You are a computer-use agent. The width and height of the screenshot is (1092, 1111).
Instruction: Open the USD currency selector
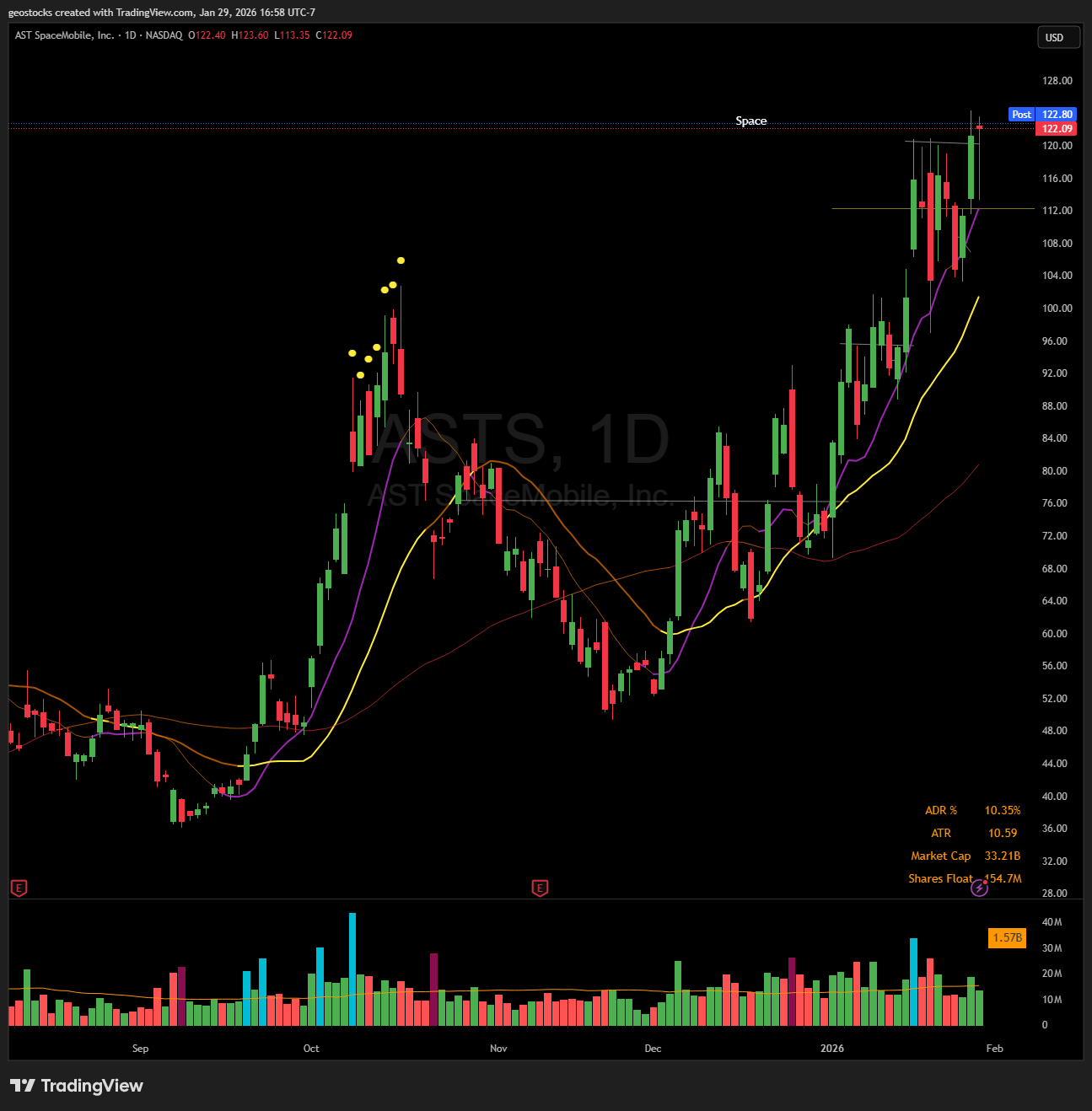[1058, 37]
